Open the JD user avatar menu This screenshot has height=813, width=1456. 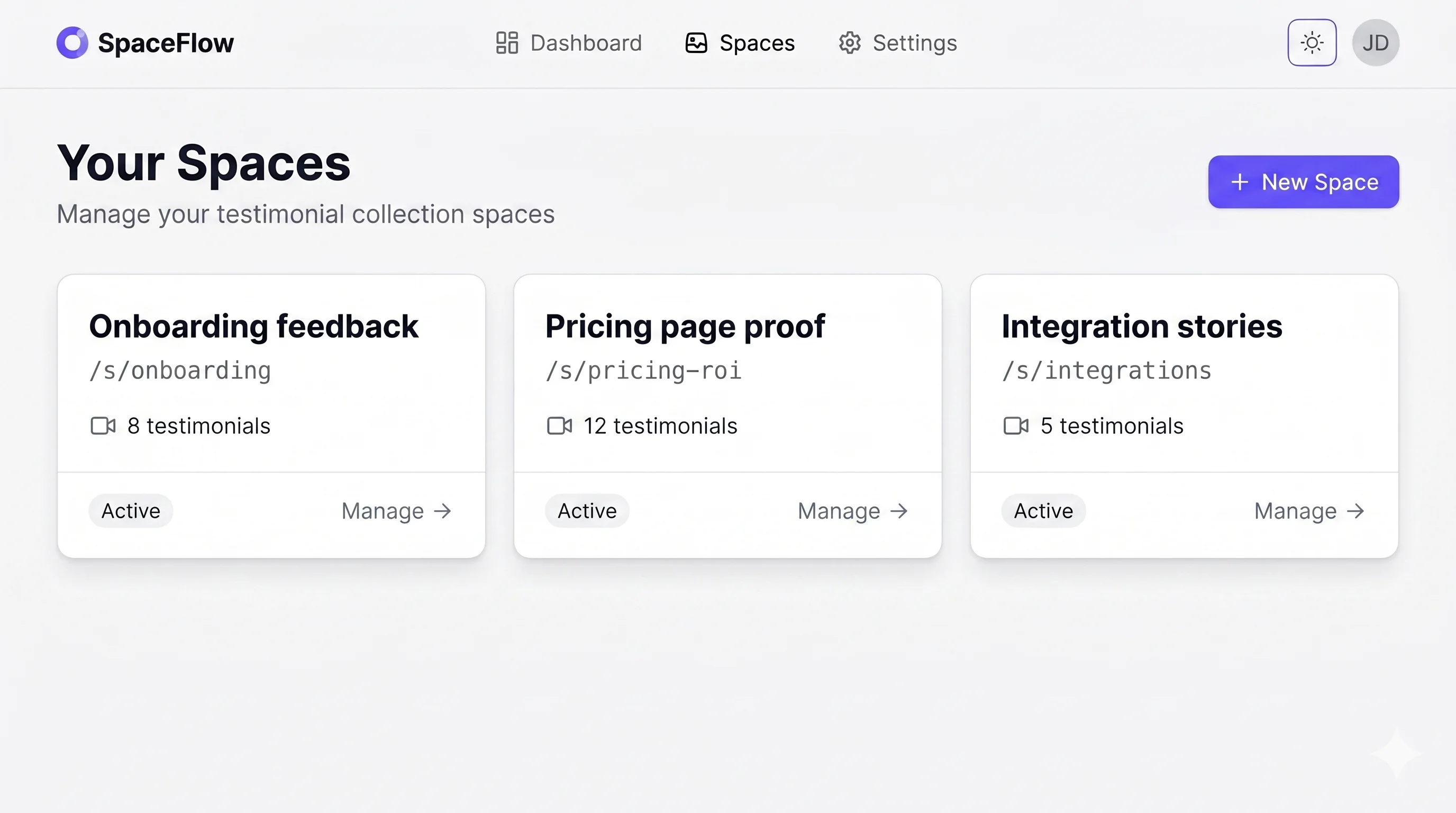(1375, 43)
